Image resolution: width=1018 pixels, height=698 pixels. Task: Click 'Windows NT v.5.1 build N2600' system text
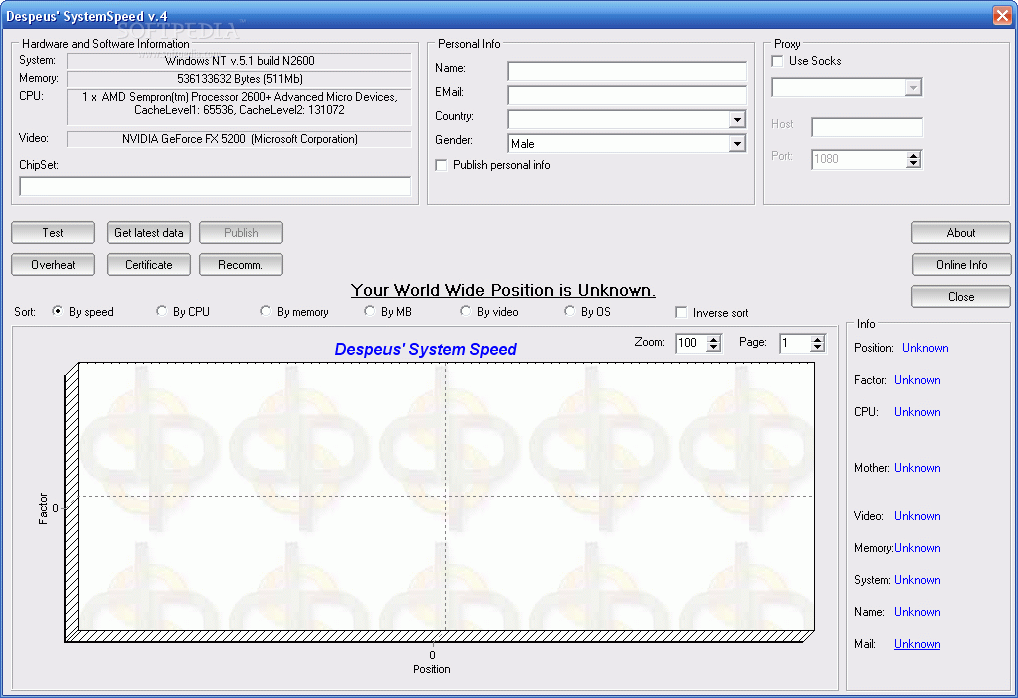(x=240, y=61)
